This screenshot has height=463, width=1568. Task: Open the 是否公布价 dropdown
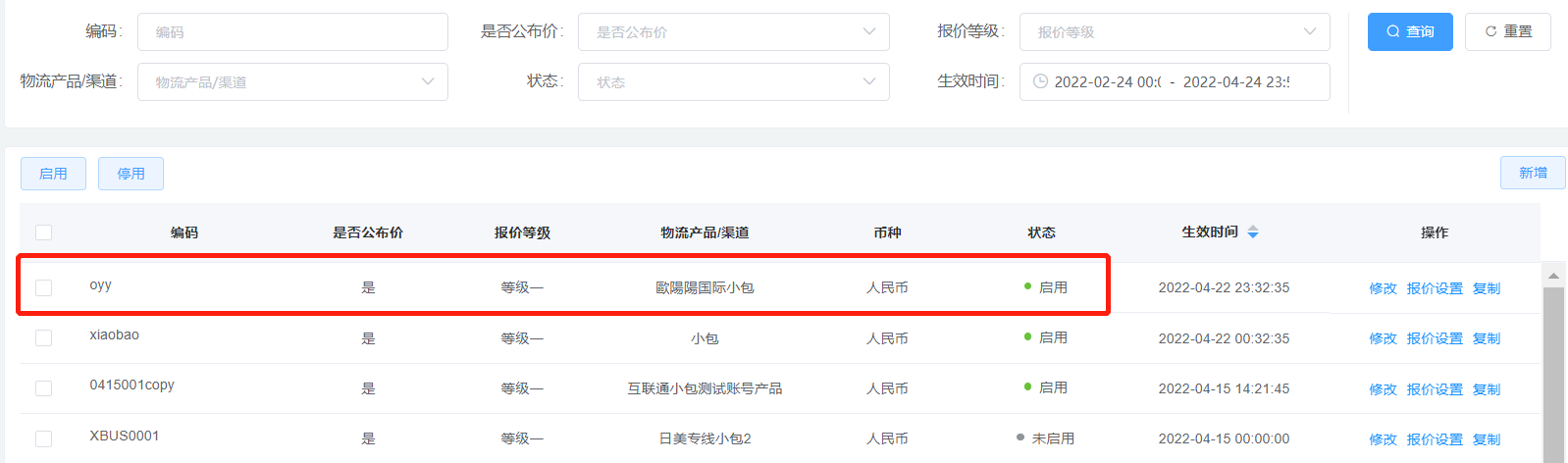click(x=733, y=31)
